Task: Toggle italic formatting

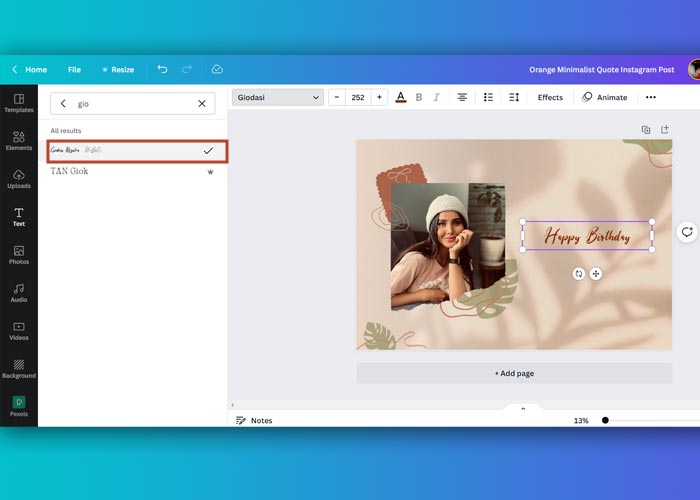Action: [436, 97]
